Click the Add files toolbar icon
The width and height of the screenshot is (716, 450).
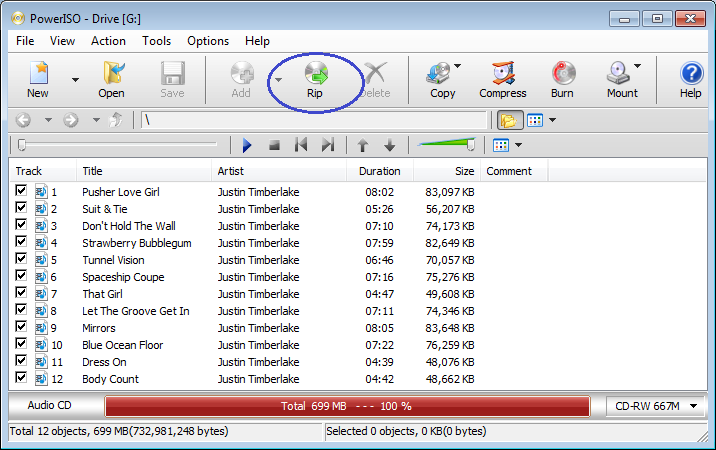(241, 80)
